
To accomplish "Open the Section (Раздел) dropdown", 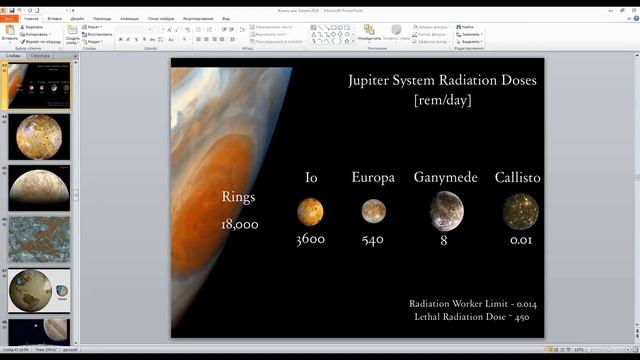I will click(x=93, y=42).
